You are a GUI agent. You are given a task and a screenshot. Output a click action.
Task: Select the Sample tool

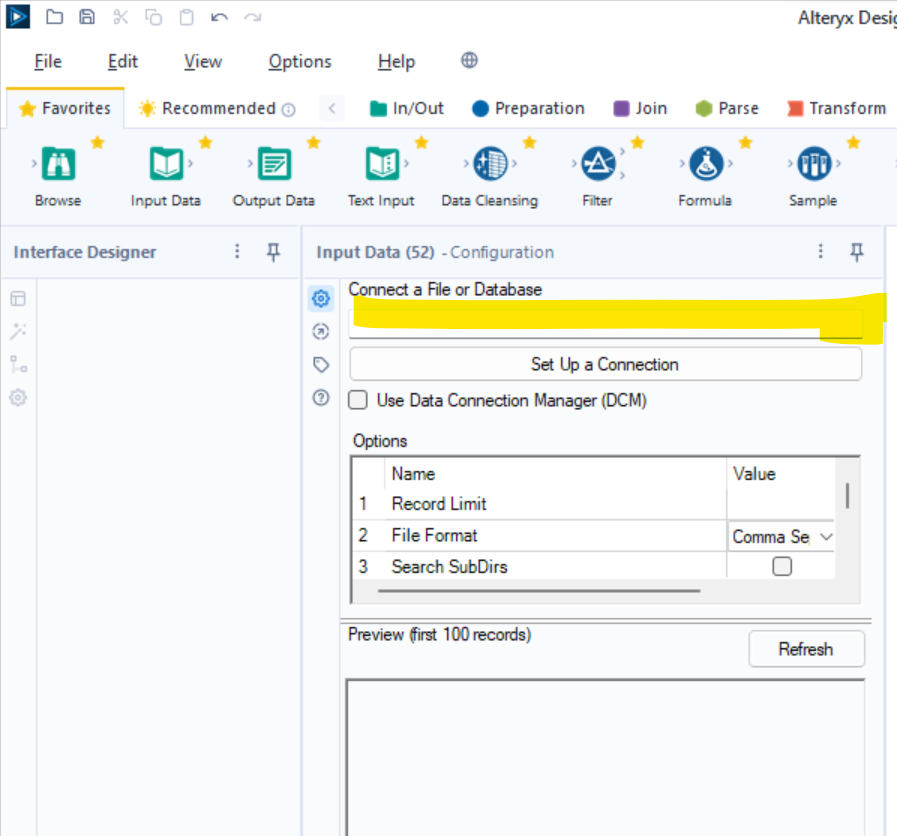(x=813, y=165)
